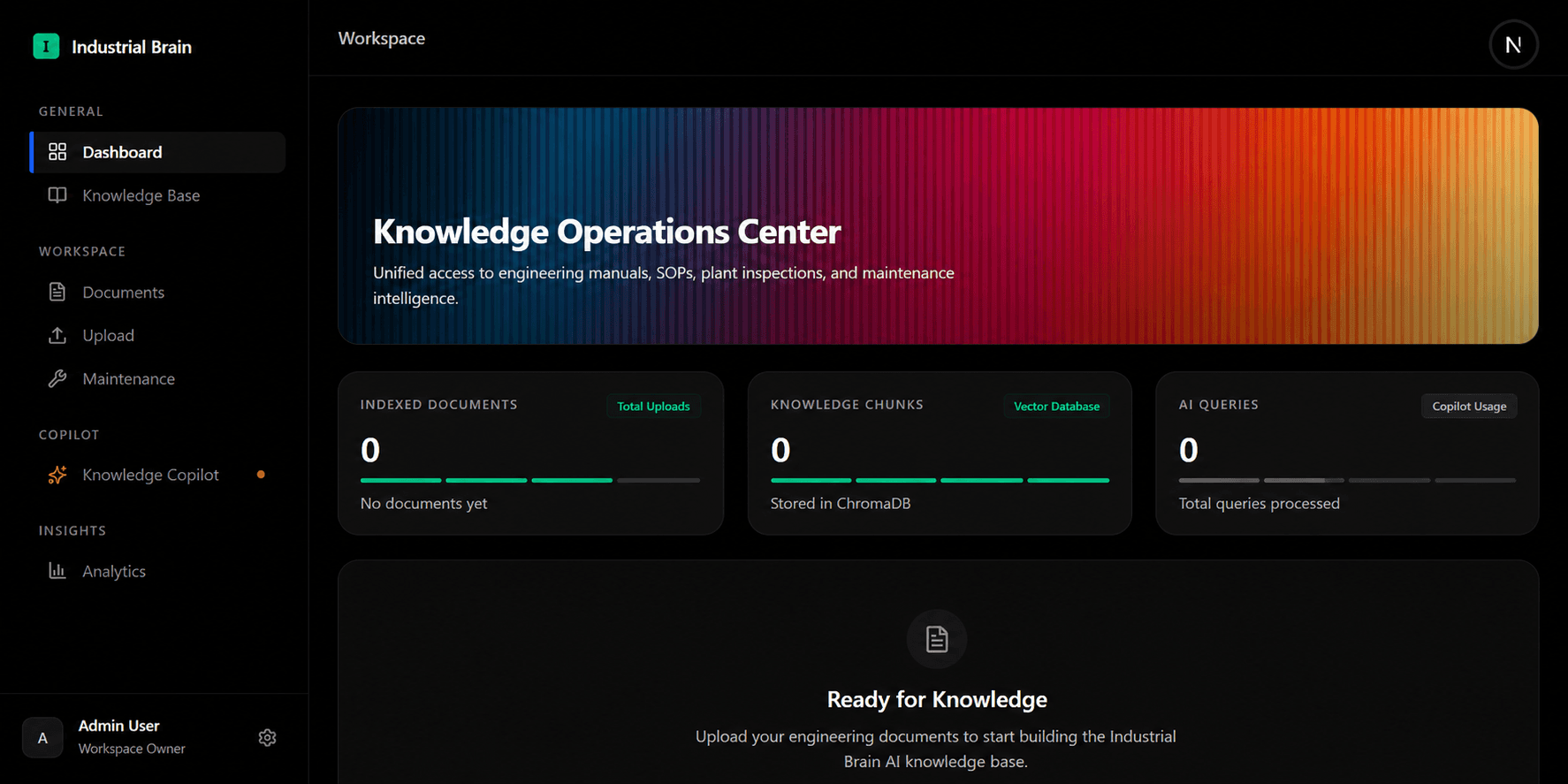The image size is (1568, 784).
Task: Click the round N avatar at top right
Action: (x=1513, y=44)
